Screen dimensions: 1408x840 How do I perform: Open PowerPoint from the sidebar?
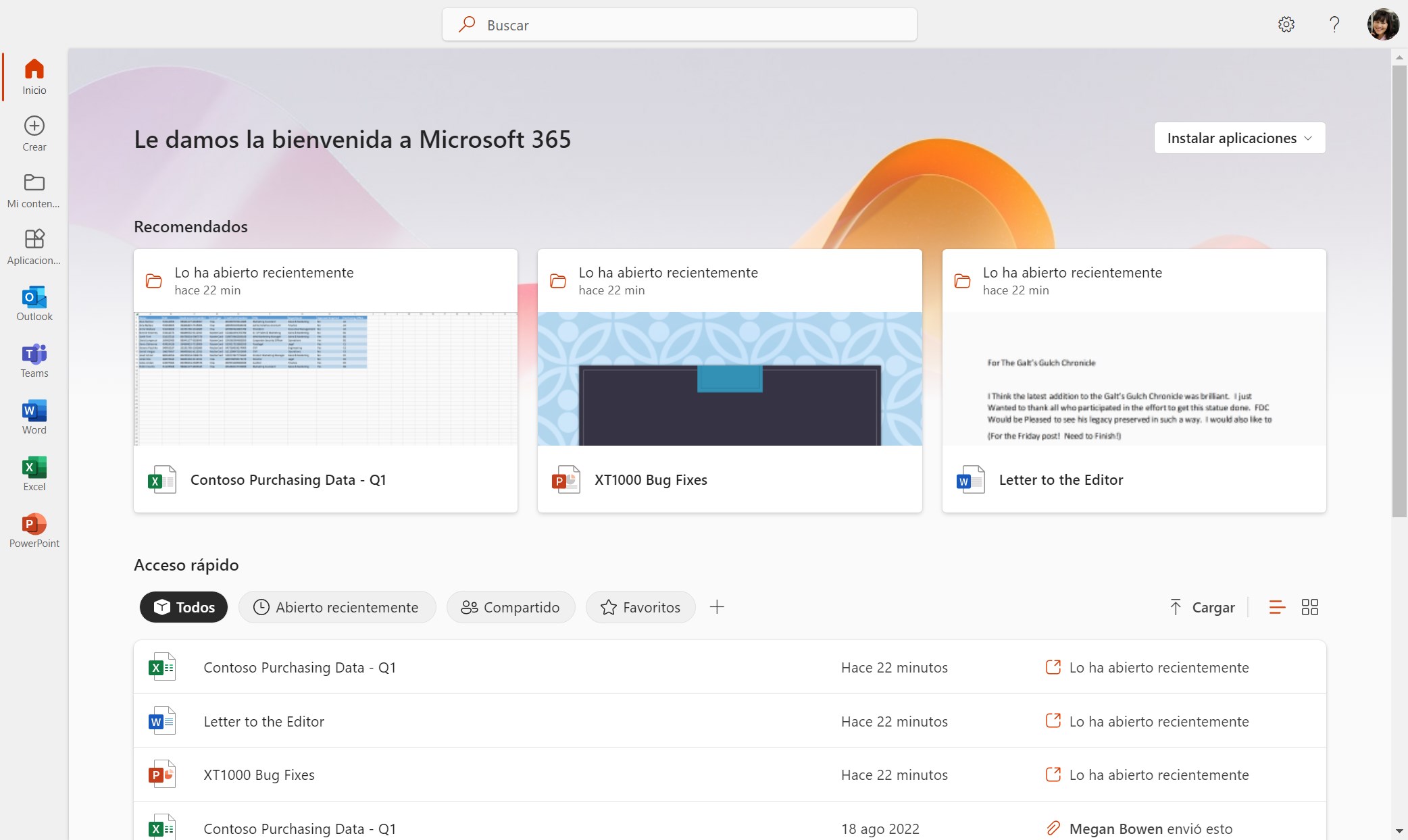(33, 529)
